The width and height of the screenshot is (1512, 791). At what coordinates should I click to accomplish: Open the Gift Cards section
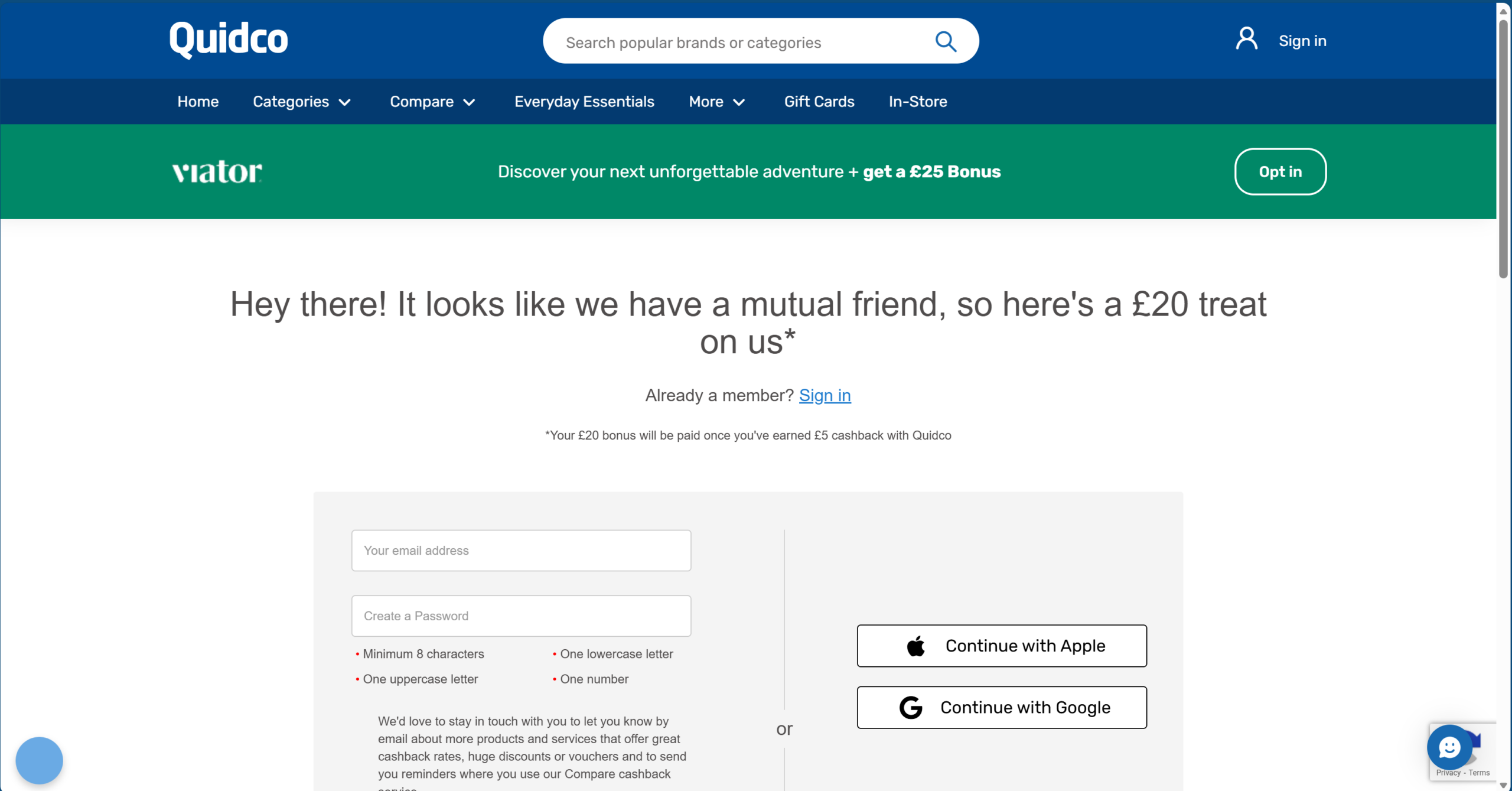(819, 101)
